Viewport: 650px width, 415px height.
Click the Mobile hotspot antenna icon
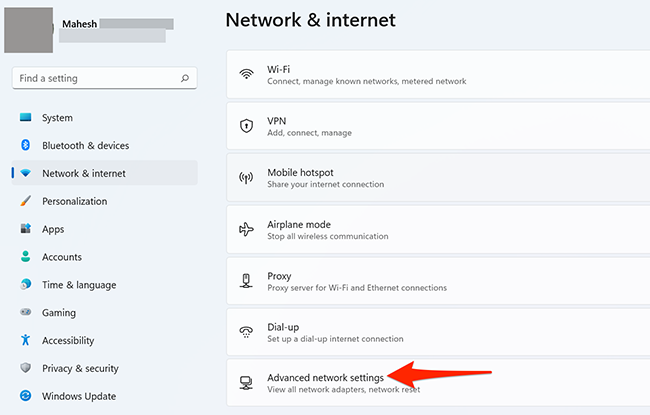[246, 178]
